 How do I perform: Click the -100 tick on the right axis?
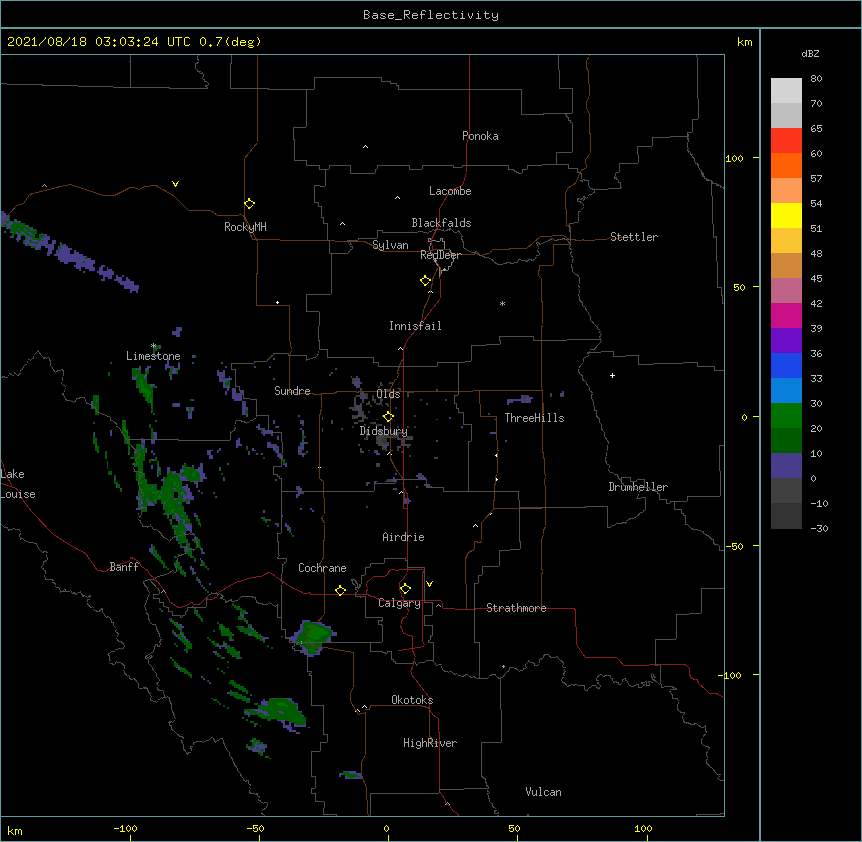tap(731, 675)
